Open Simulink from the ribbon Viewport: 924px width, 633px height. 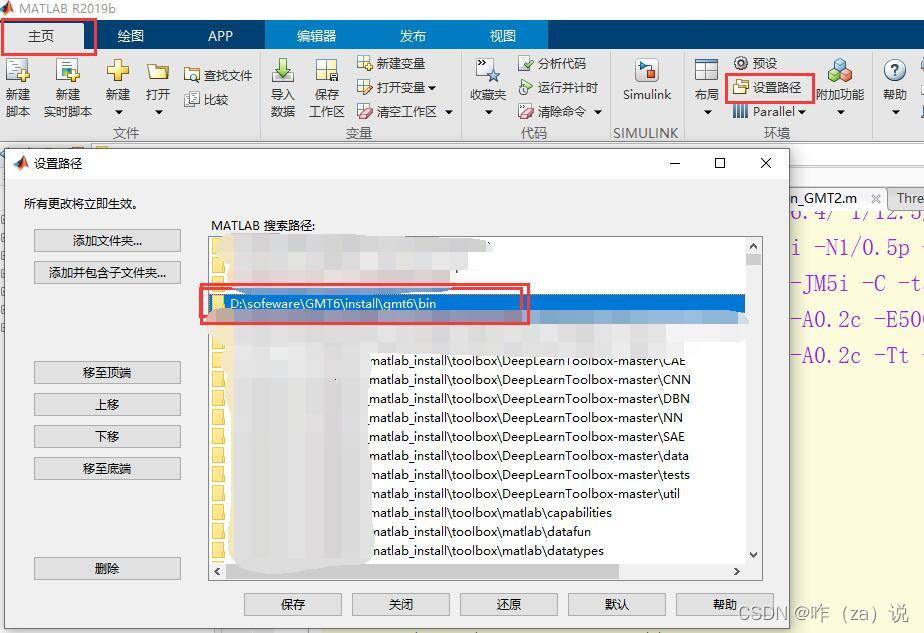coord(647,80)
